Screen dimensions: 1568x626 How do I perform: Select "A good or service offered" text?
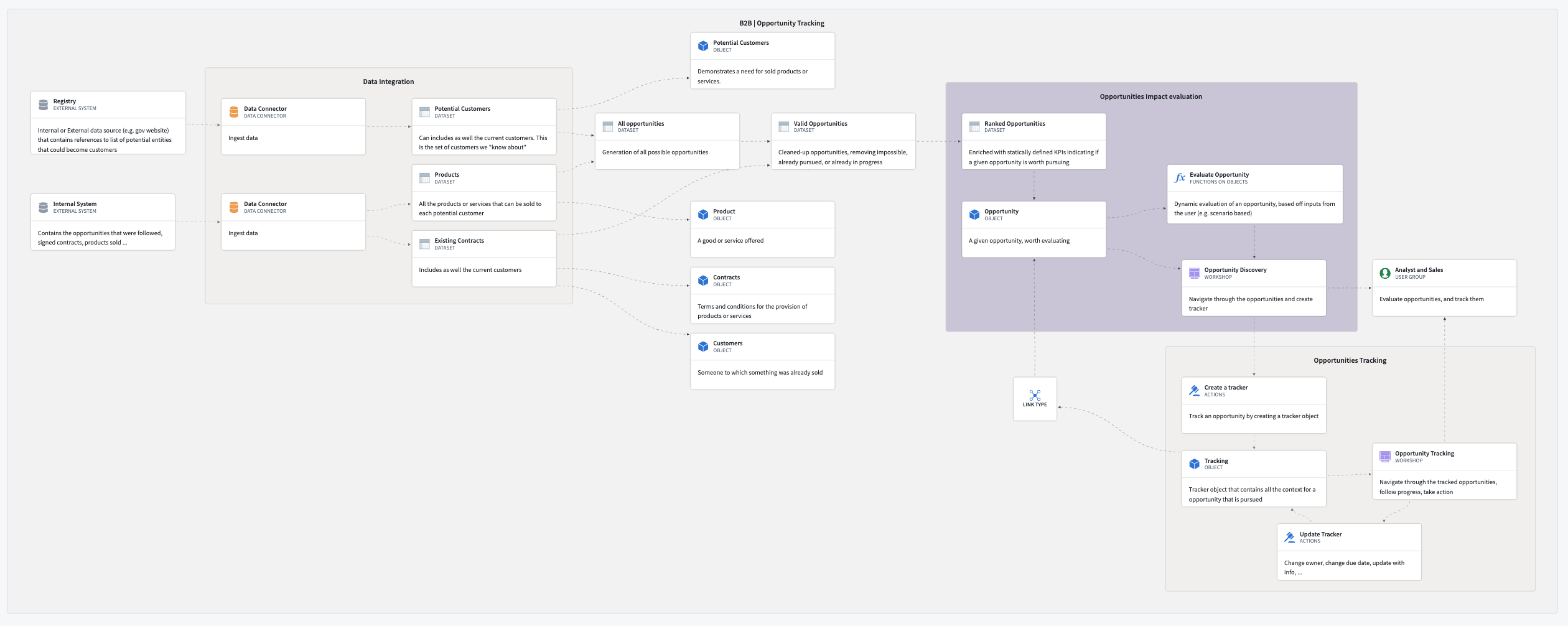[x=730, y=241]
